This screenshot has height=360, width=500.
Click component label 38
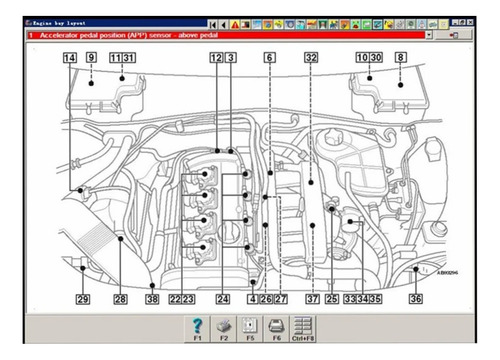tap(152, 299)
